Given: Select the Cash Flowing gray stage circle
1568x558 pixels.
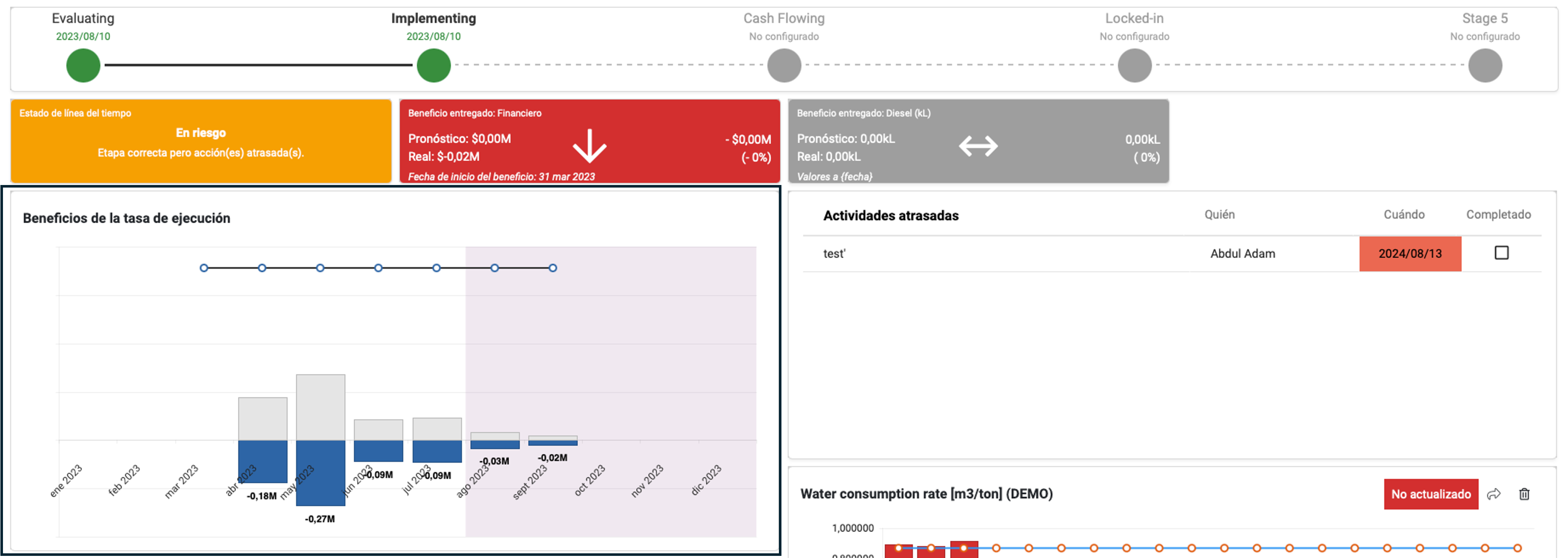Looking at the screenshot, I should [784, 65].
